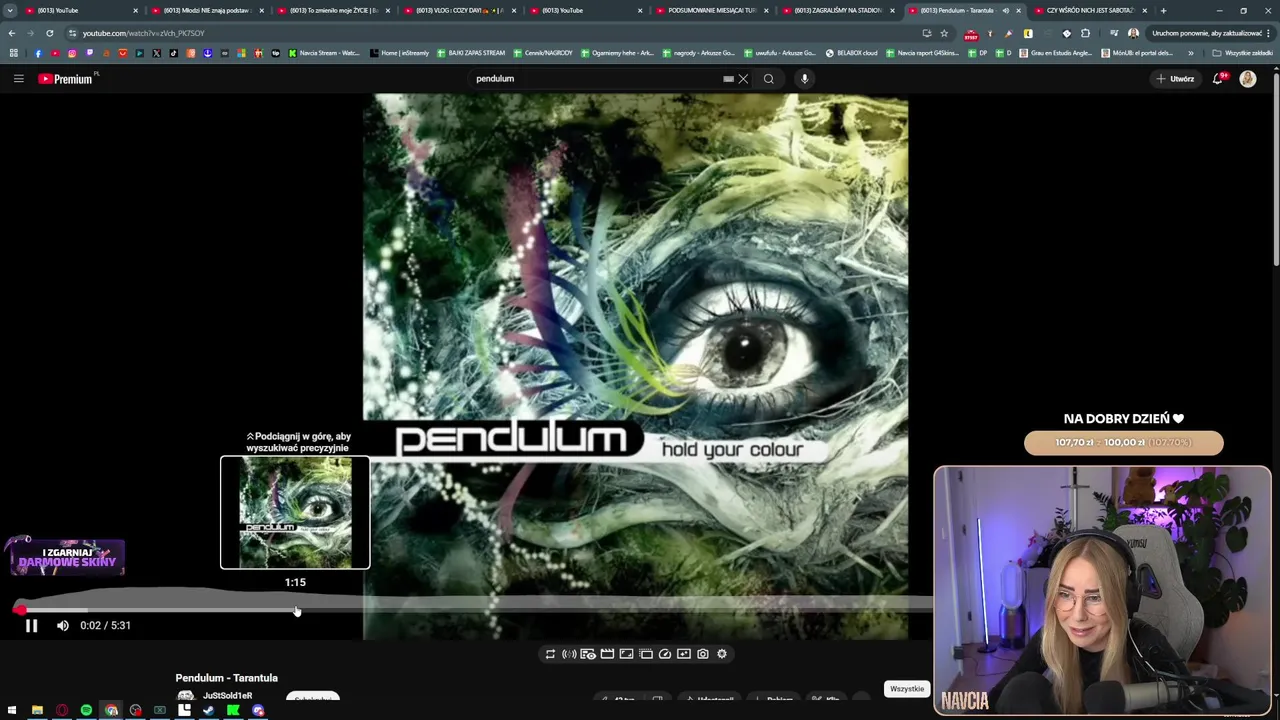This screenshot has width=1280, height=720.
Task: Switch to the 'VLOG | COZY DAY' tab
Action: pos(458,10)
